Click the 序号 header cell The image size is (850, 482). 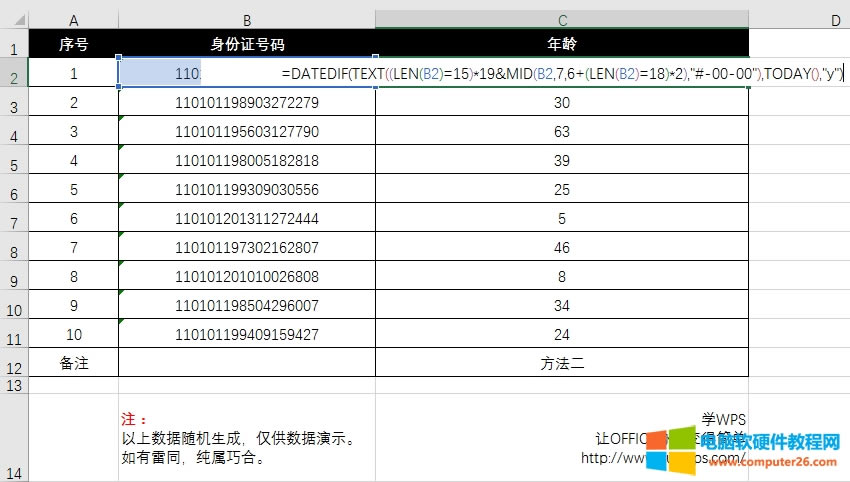73,44
